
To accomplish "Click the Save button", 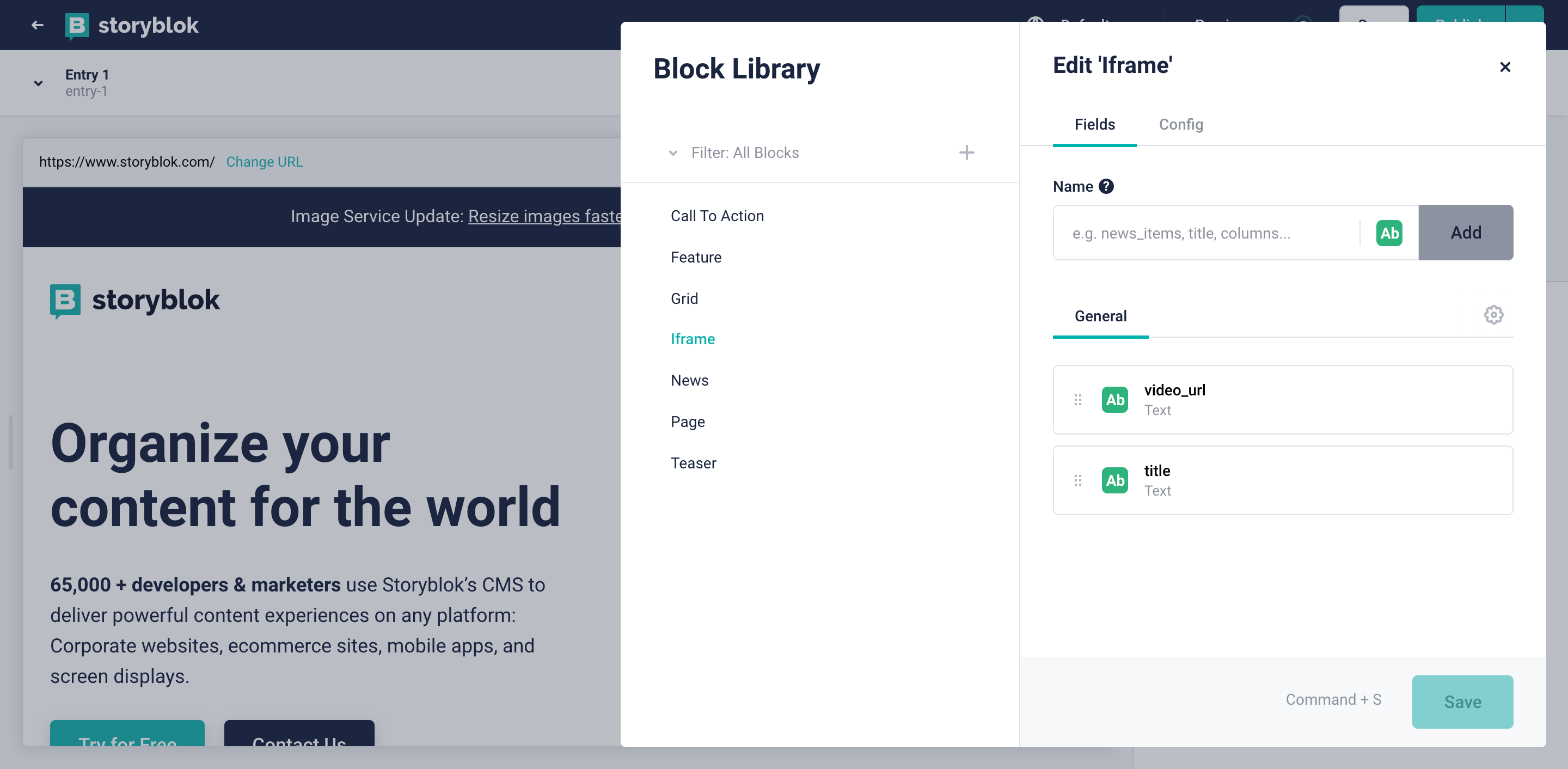I will click(1462, 701).
